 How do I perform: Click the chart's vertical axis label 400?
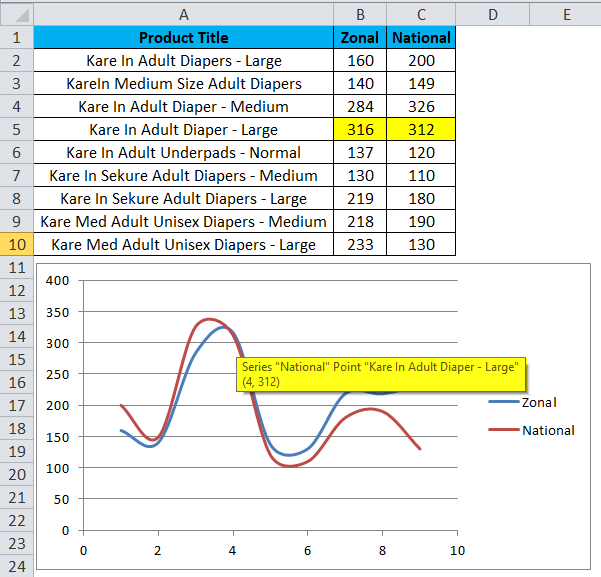(x=57, y=281)
